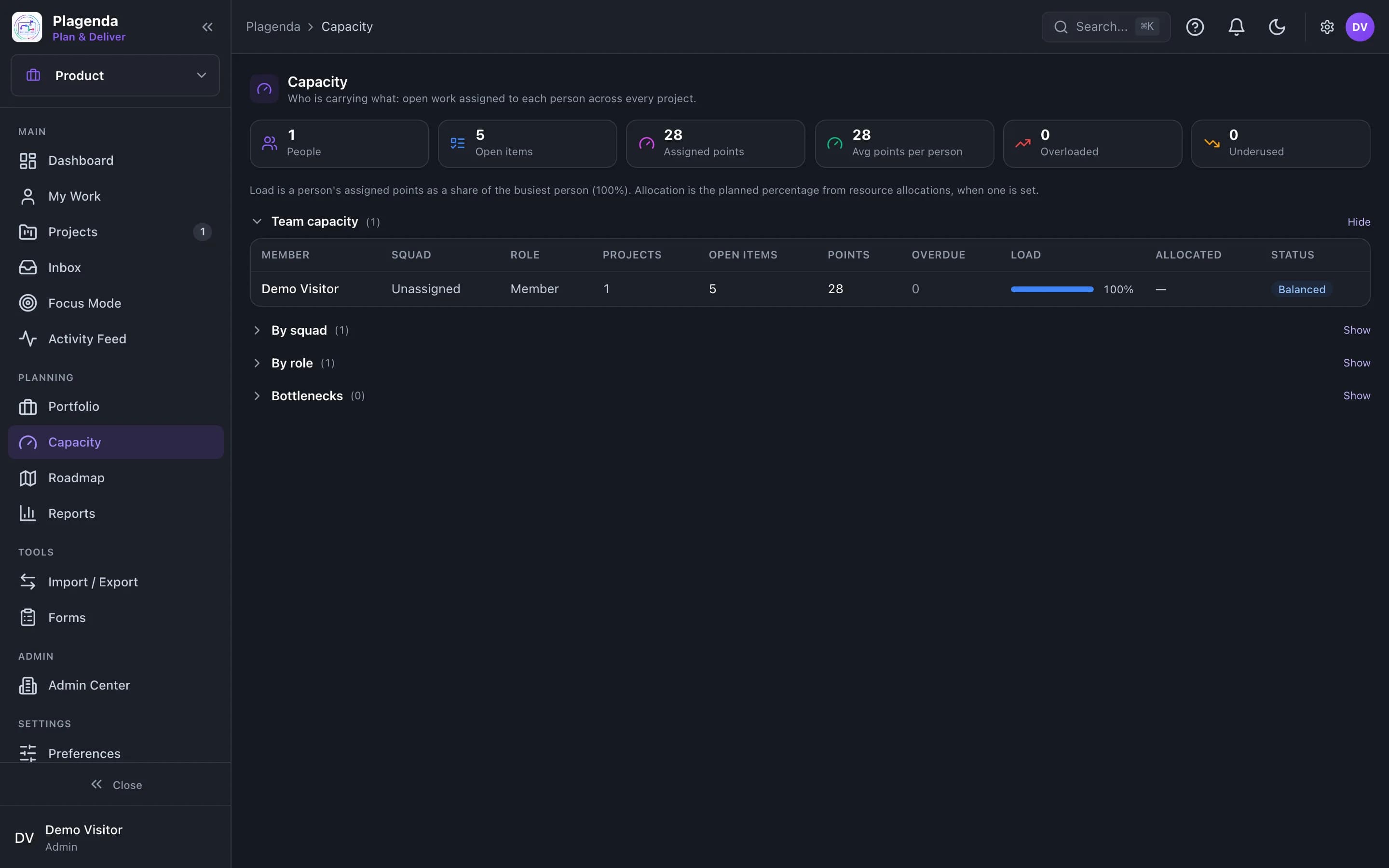Collapse the Team capacity section chevron

[257, 222]
